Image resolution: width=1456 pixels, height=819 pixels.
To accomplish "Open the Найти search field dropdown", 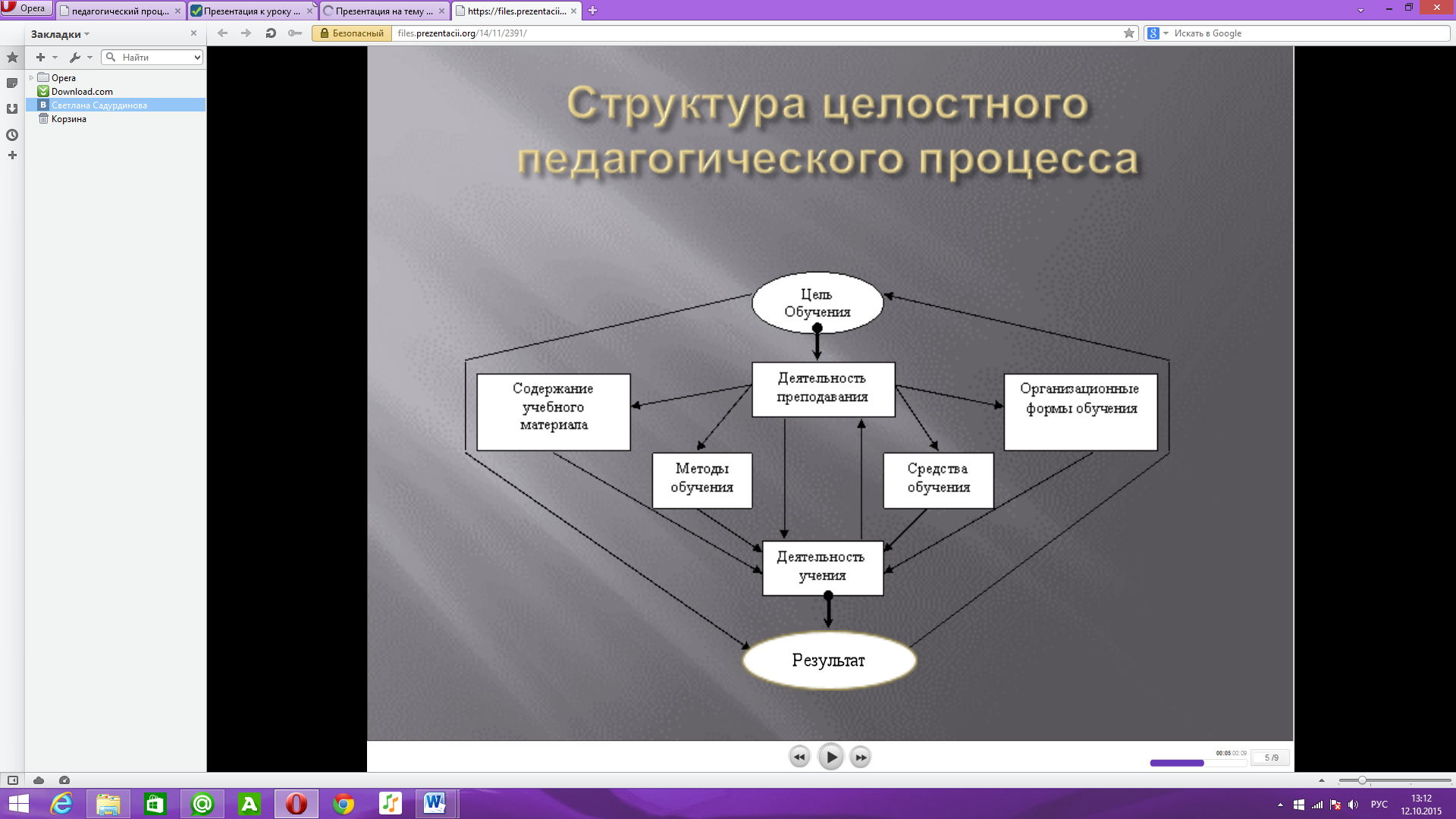I will pos(197,58).
